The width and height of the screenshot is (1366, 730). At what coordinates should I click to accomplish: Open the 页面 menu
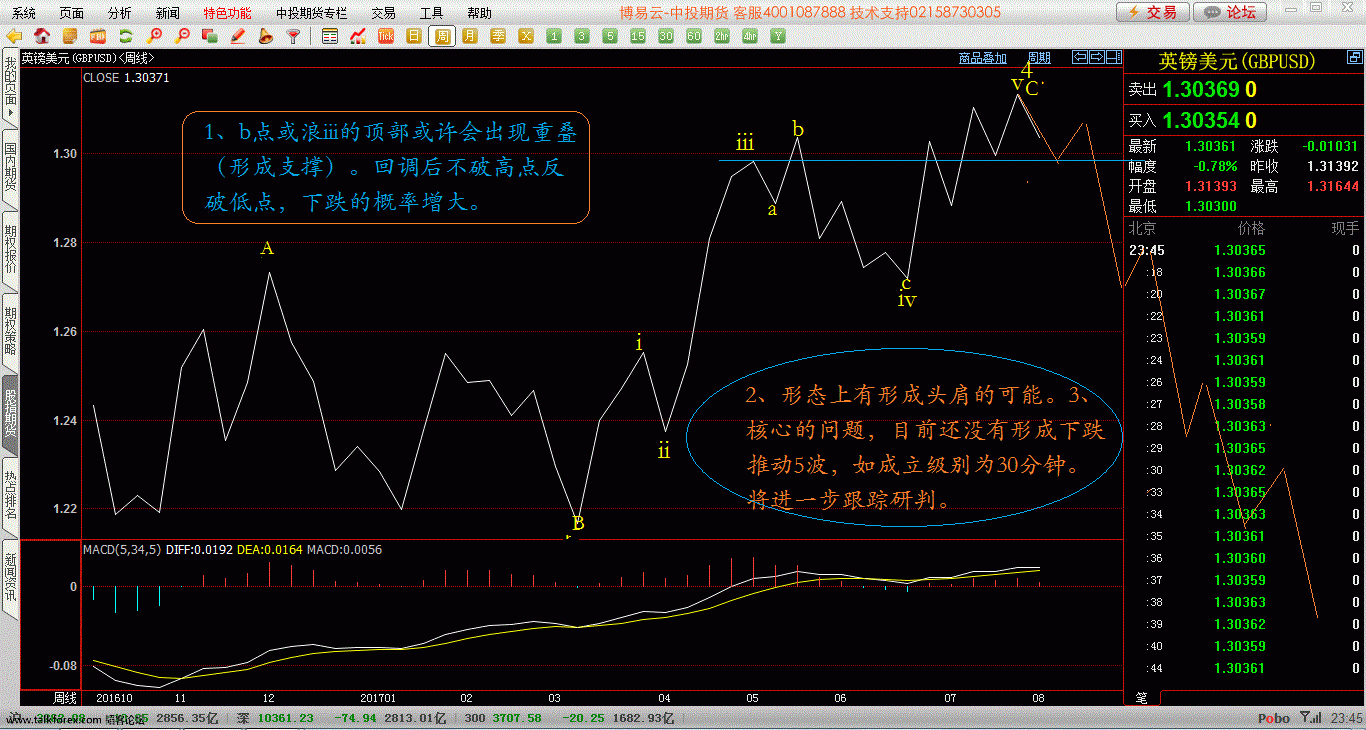click(72, 13)
